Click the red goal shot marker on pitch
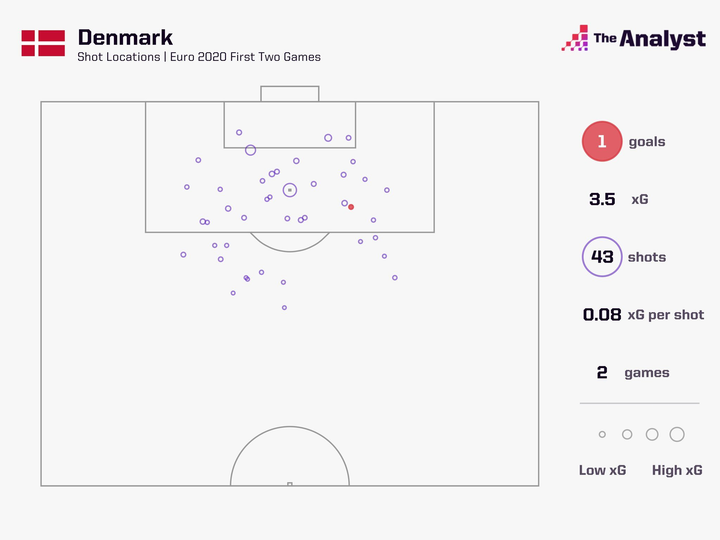The image size is (720, 540). [x=351, y=207]
